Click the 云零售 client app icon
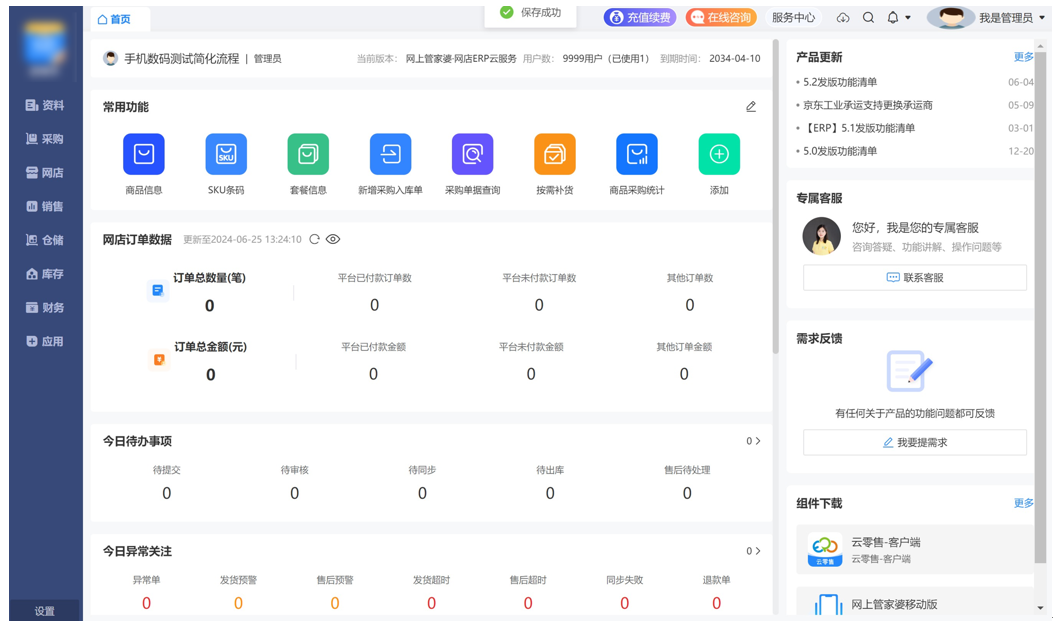The width and height of the screenshot is (1053, 631). click(825, 550)
